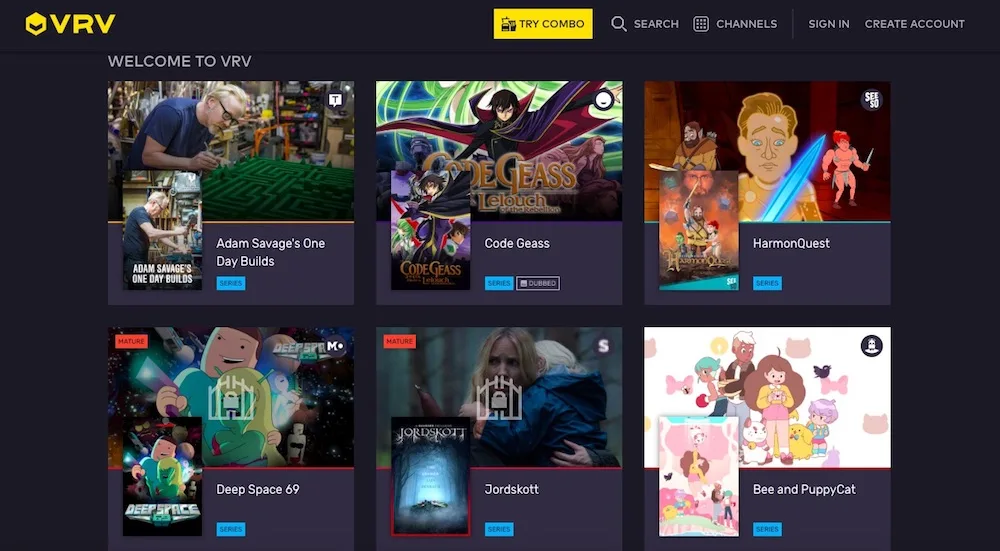Viewport: 1000px width, 551px height.
Task: Click the Shudder channel badge on Jordskott card
Action: [603, 346]
